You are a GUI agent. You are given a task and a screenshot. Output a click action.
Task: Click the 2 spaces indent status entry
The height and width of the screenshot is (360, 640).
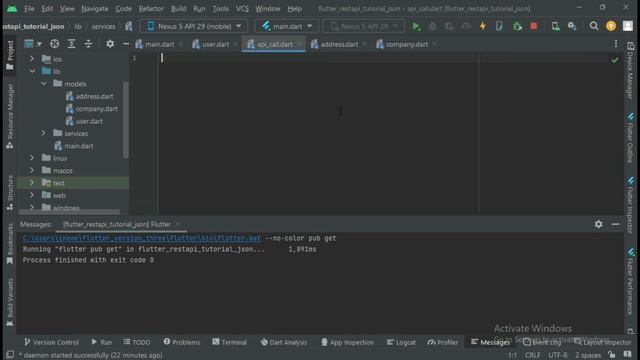click(x=588, y=355)
